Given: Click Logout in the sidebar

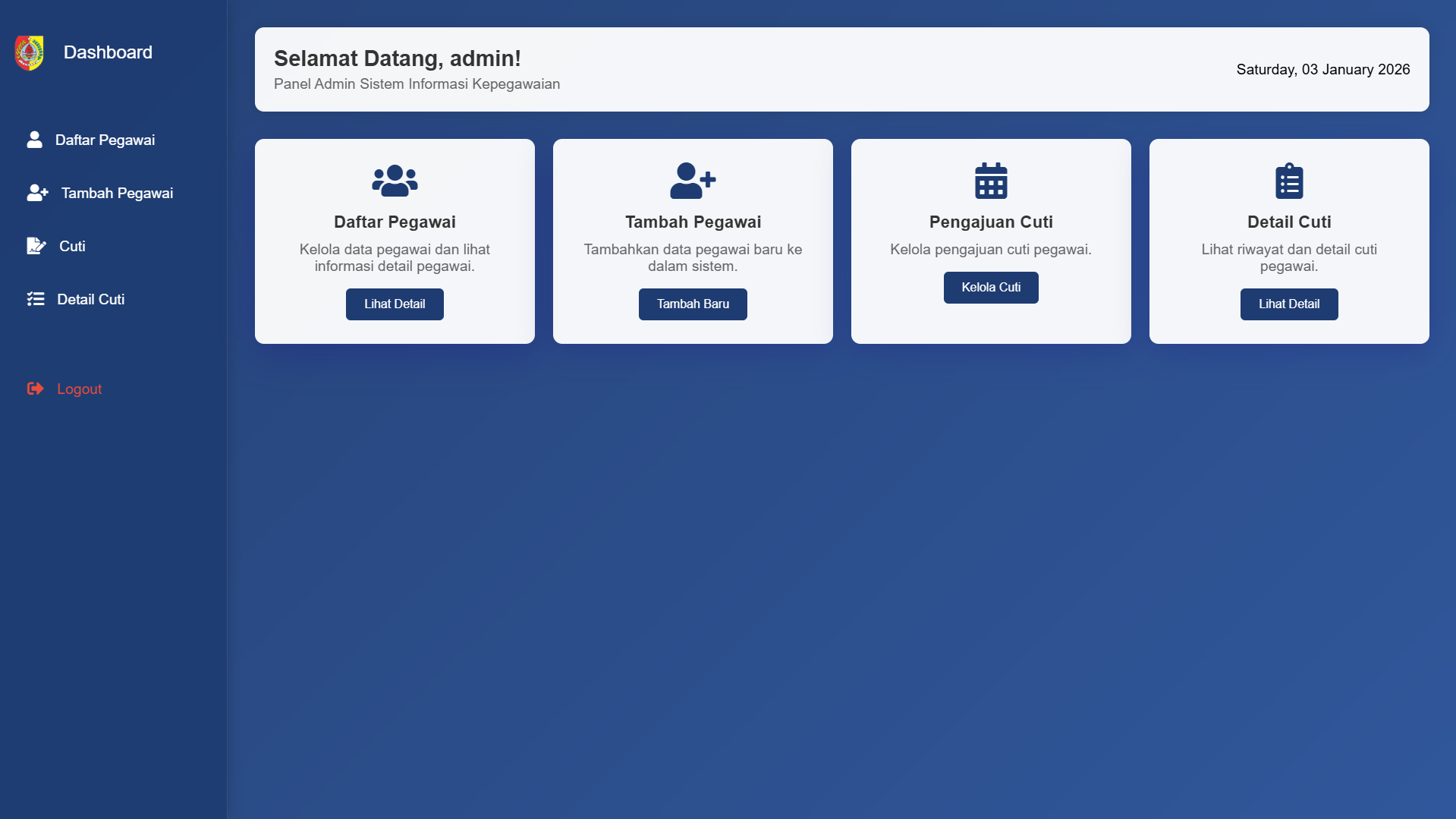Looking at the screenshot, I should click(x=79, y=389).
